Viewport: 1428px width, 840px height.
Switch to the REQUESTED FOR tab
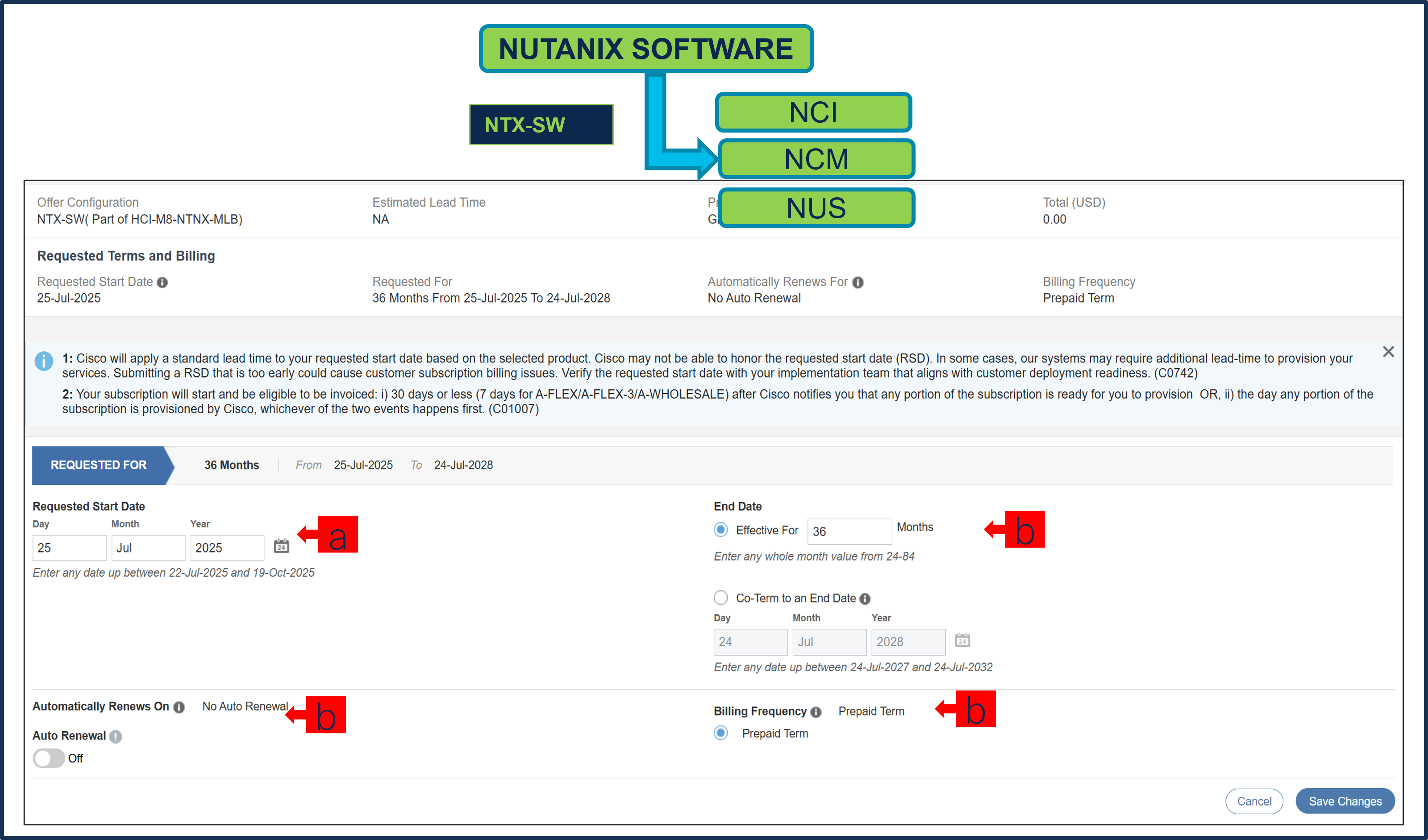click(x=98, y=465)
